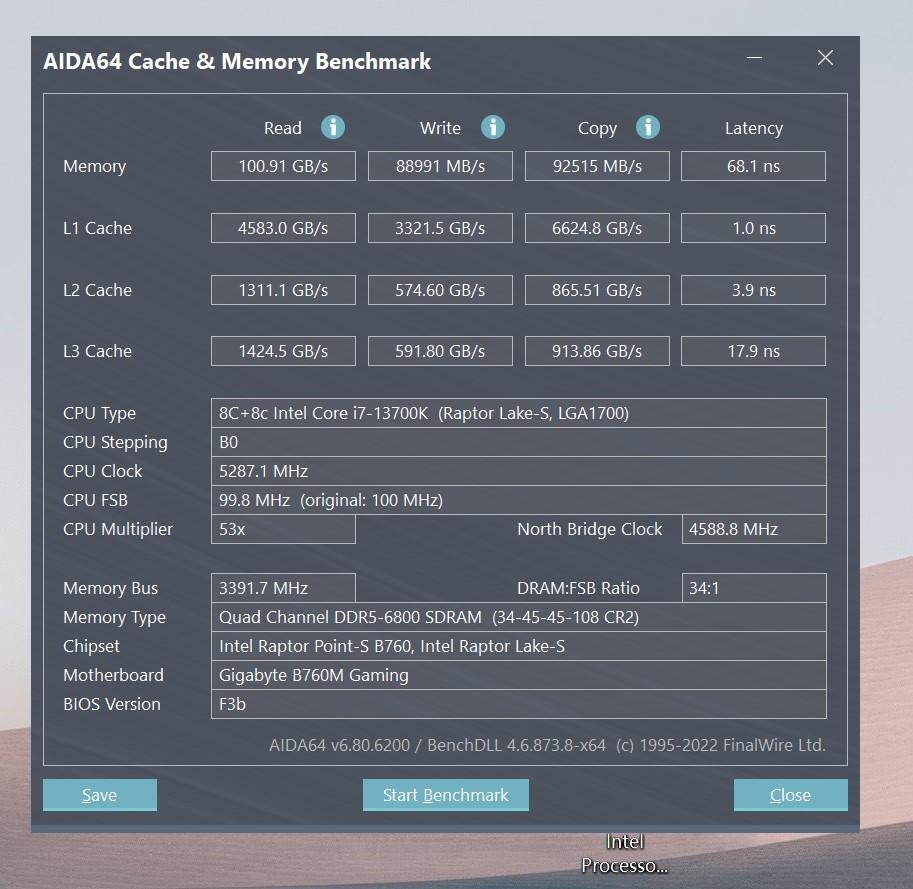Select the Memory Read value 100.91 GB/s
Viewport: 913px width, 889px height.
pos(283,166)
